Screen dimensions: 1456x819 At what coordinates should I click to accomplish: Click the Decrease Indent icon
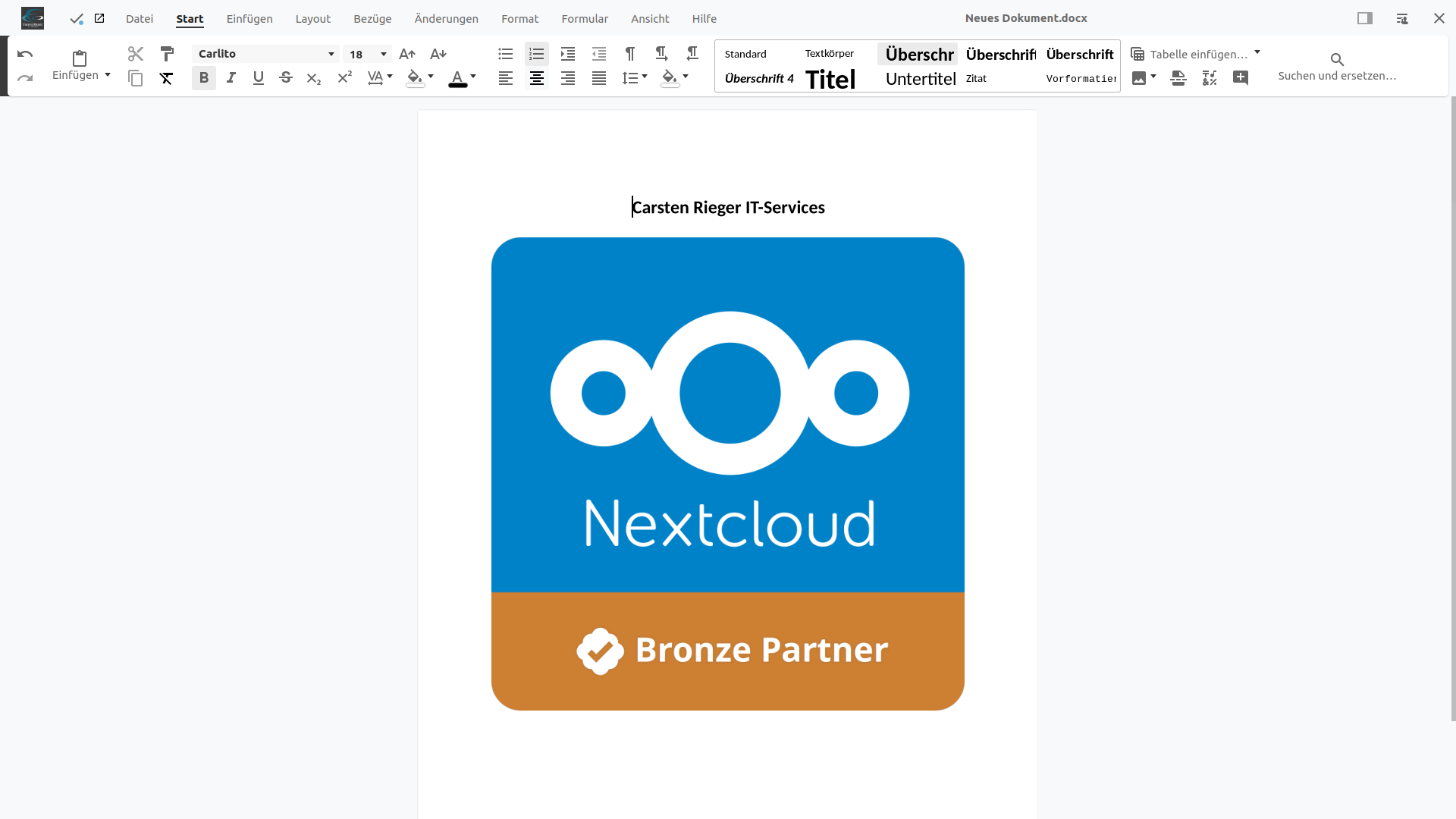[599, 54]
